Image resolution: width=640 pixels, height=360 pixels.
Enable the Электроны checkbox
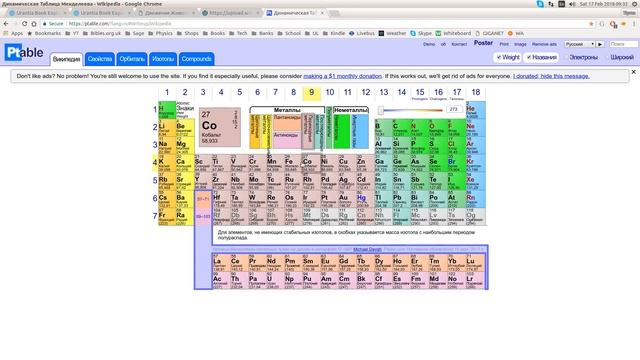coord(566,58)
